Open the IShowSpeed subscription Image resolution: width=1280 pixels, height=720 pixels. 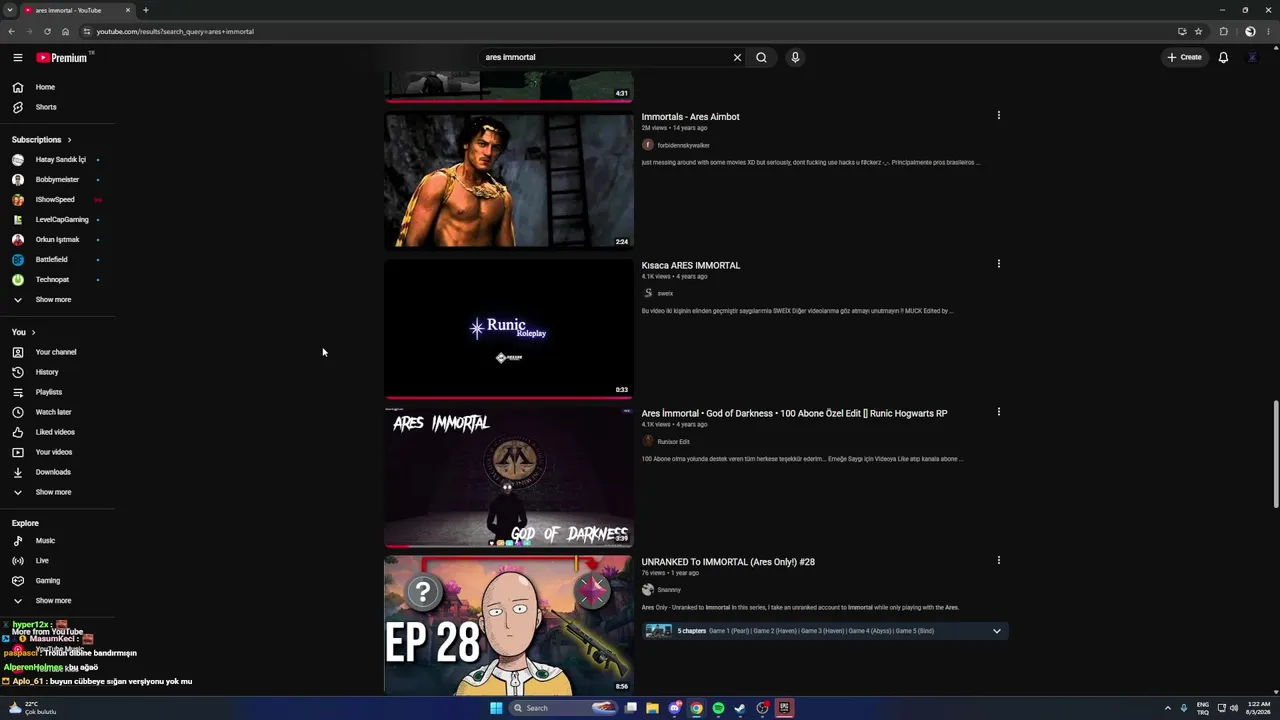(x=58, y=199)
